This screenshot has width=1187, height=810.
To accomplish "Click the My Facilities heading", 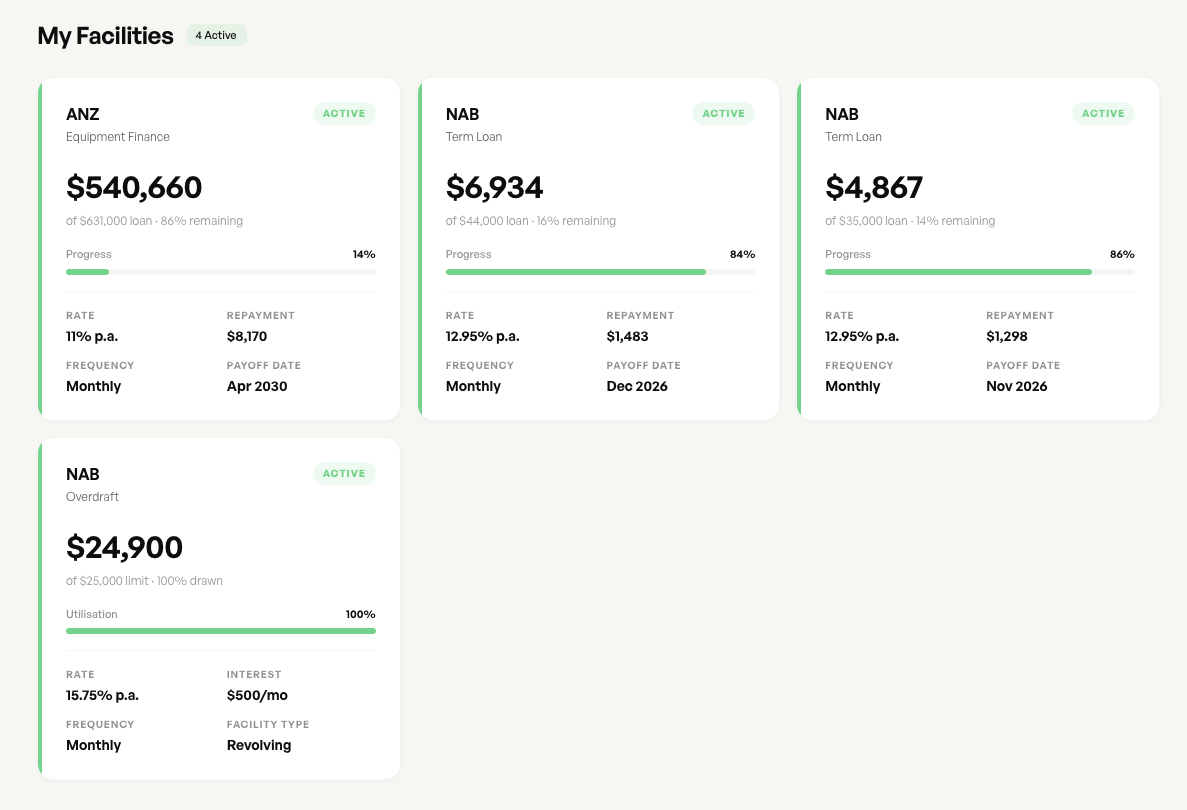I will tap(105, 36).
